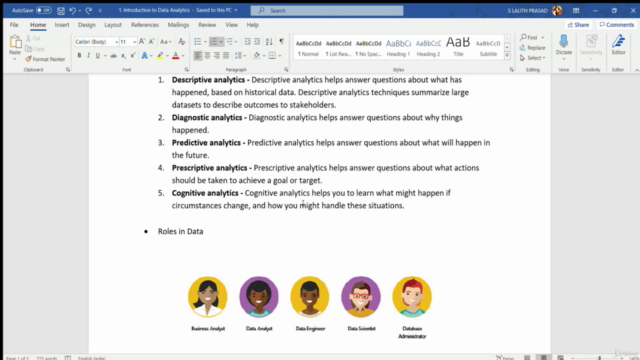The image size is (640, 360).
Task: Start Dictate voice input
Action: 564,45
